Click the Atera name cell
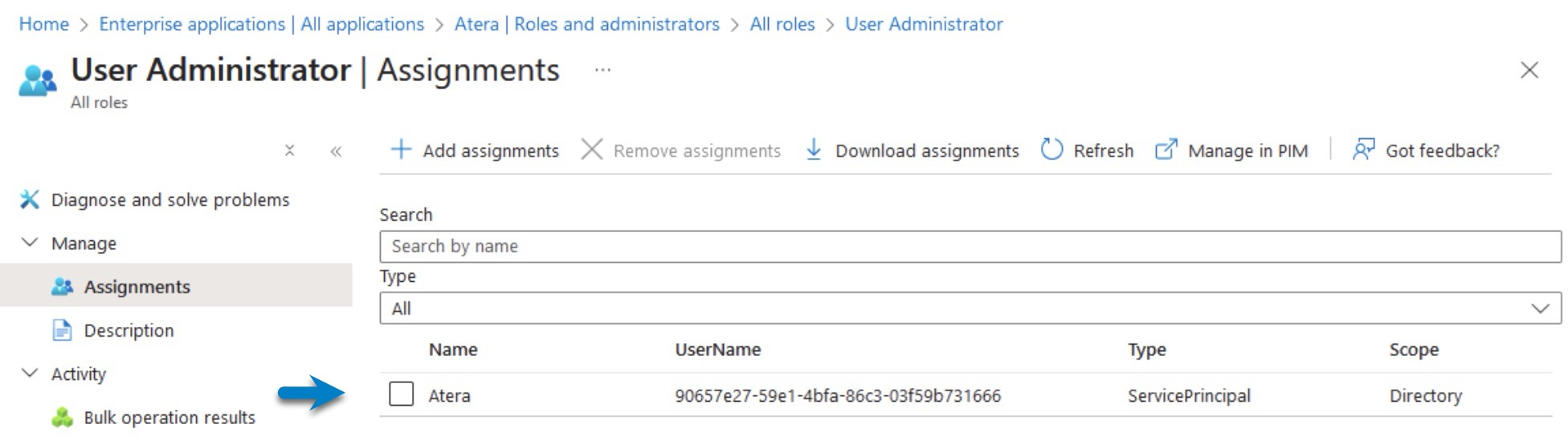The height and width of the screenshot is (445, 1568). tap(450, 395)
